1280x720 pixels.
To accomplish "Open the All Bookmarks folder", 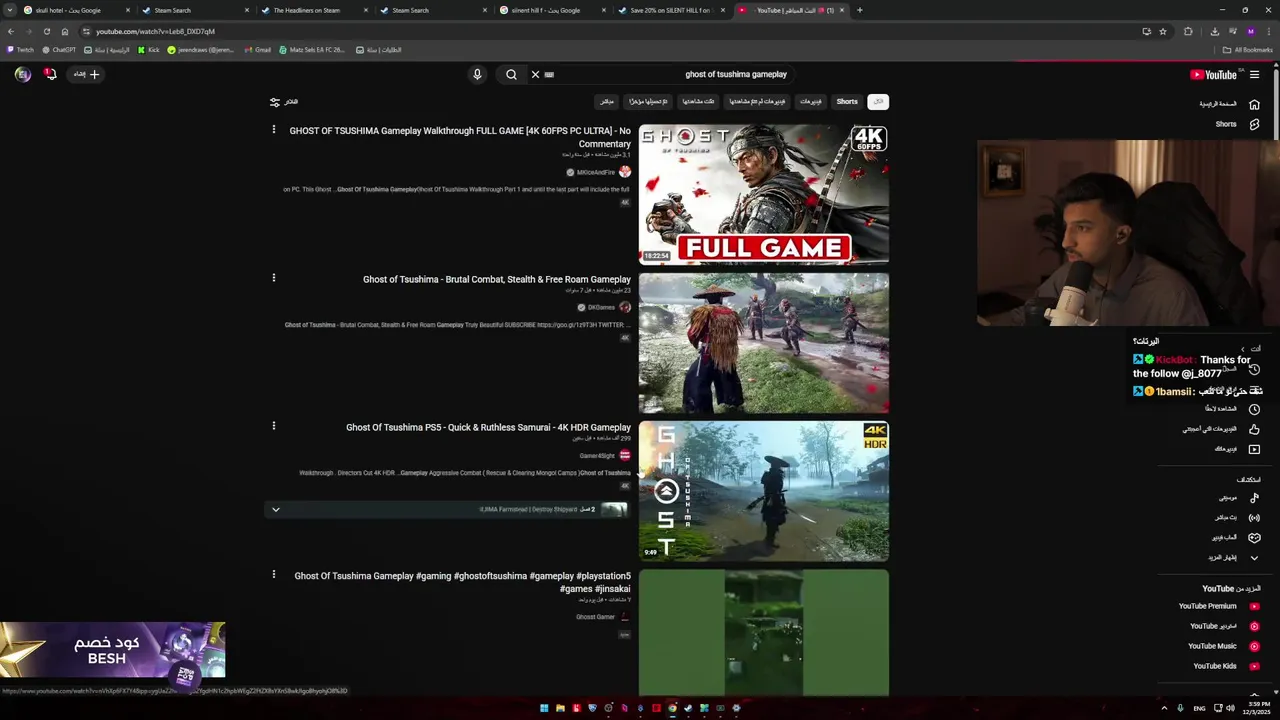I will (x=1248, y=49).
